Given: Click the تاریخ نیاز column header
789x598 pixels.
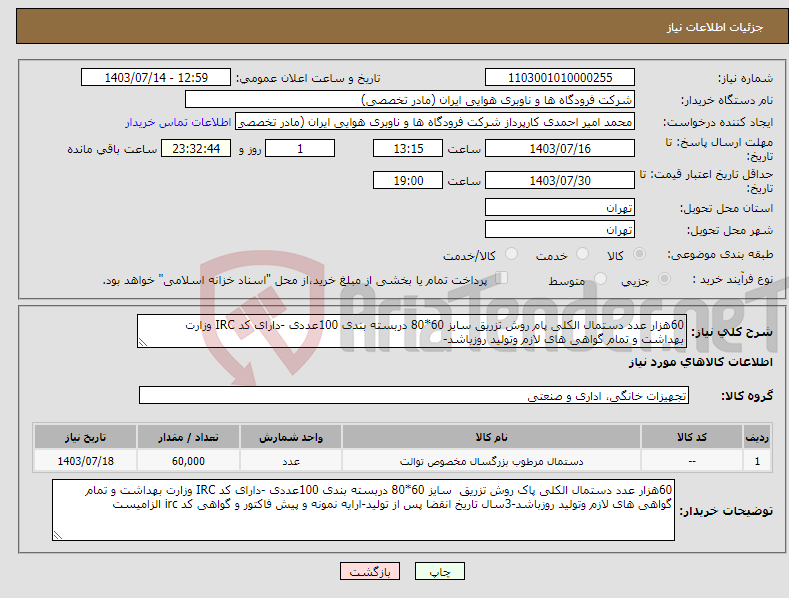Looking at the screenshot, I should [x=86, y=437].
